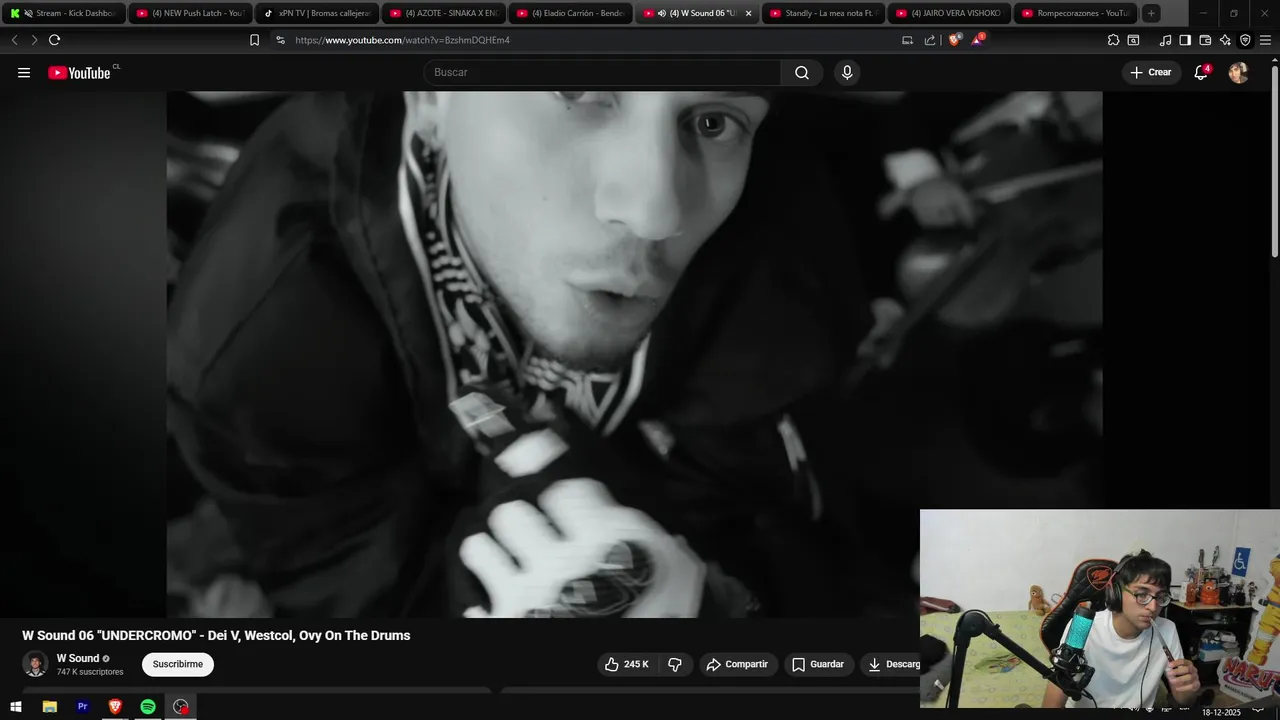
Task: Switch to Stream - Kick Dashboard tab
Action: click(64, 13)
